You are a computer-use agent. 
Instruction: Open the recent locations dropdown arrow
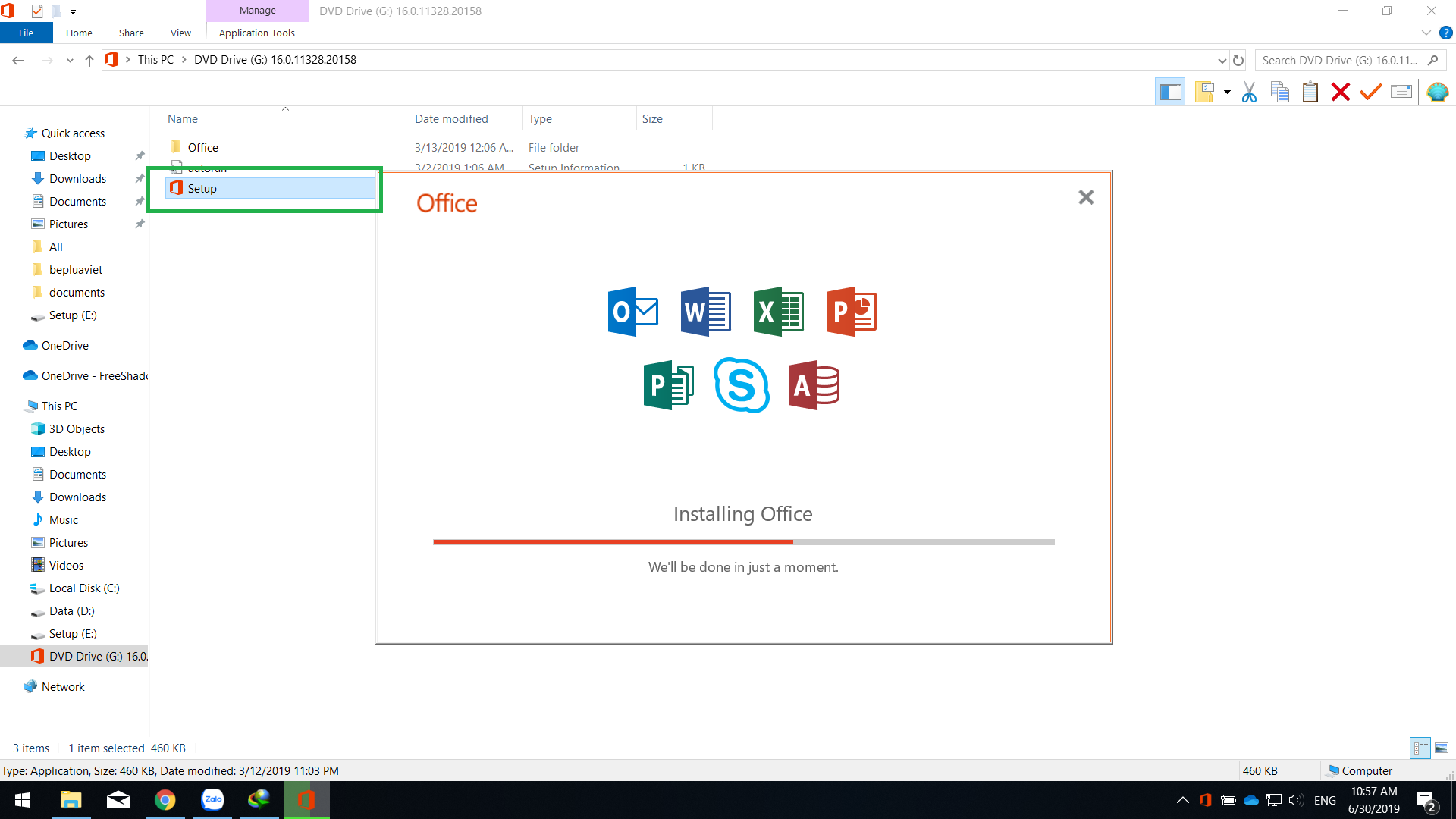click(x=70, y=61)
